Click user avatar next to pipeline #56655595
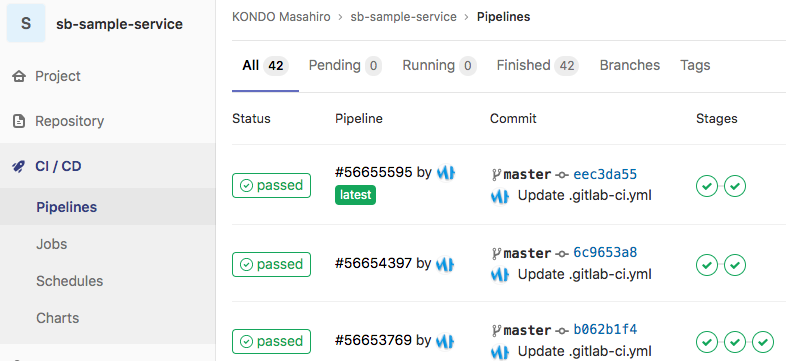 tap(446, 172)
